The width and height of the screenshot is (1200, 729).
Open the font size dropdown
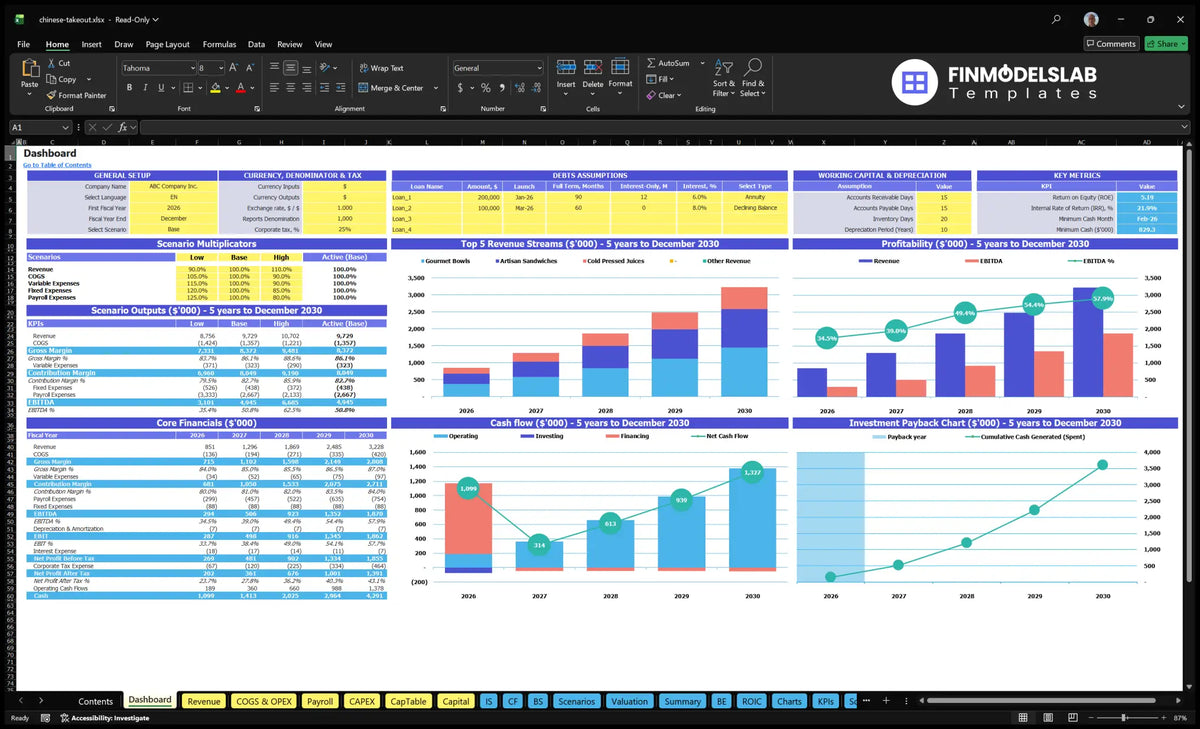[222, 68]
